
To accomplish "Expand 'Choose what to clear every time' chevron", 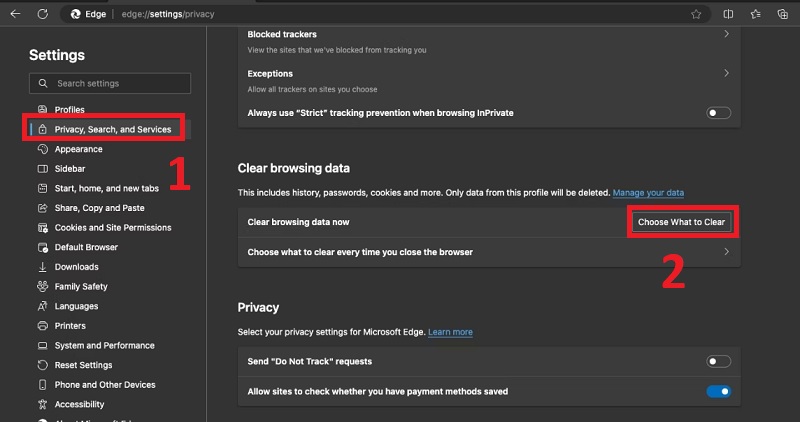I will coord(725,252).
